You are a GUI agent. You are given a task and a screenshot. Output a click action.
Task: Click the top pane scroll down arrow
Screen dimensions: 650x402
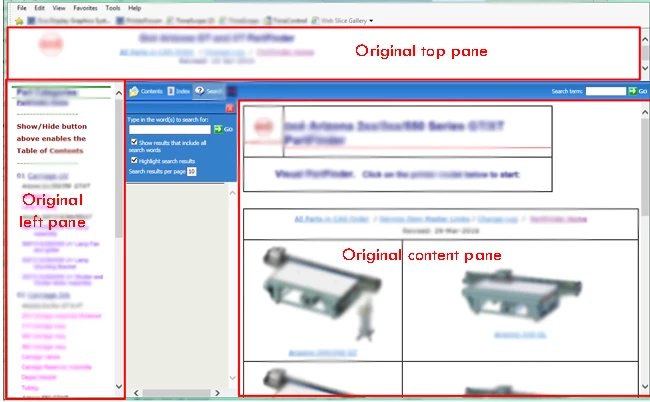[645, 68]
